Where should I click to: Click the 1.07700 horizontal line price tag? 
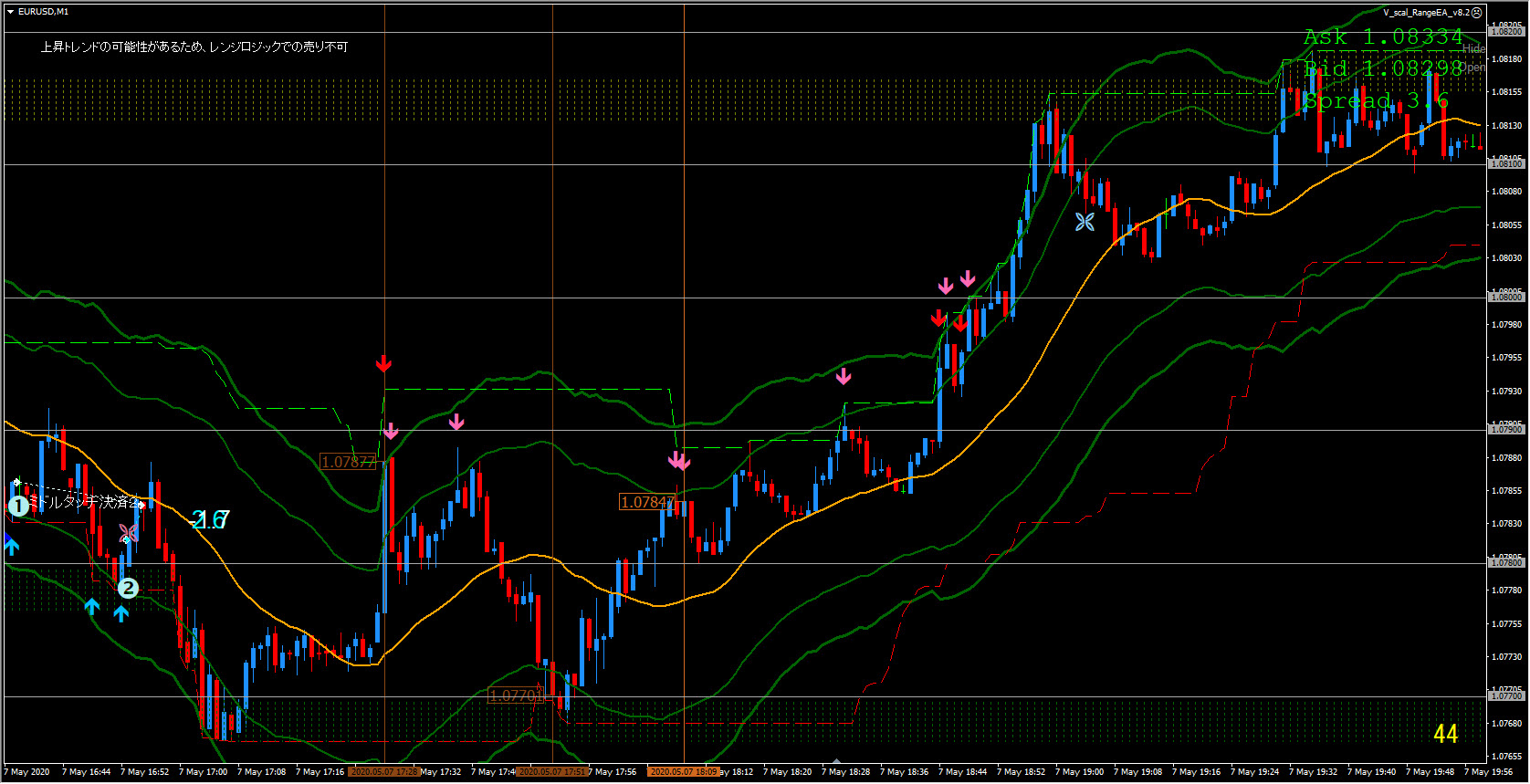pos(1506,696)
